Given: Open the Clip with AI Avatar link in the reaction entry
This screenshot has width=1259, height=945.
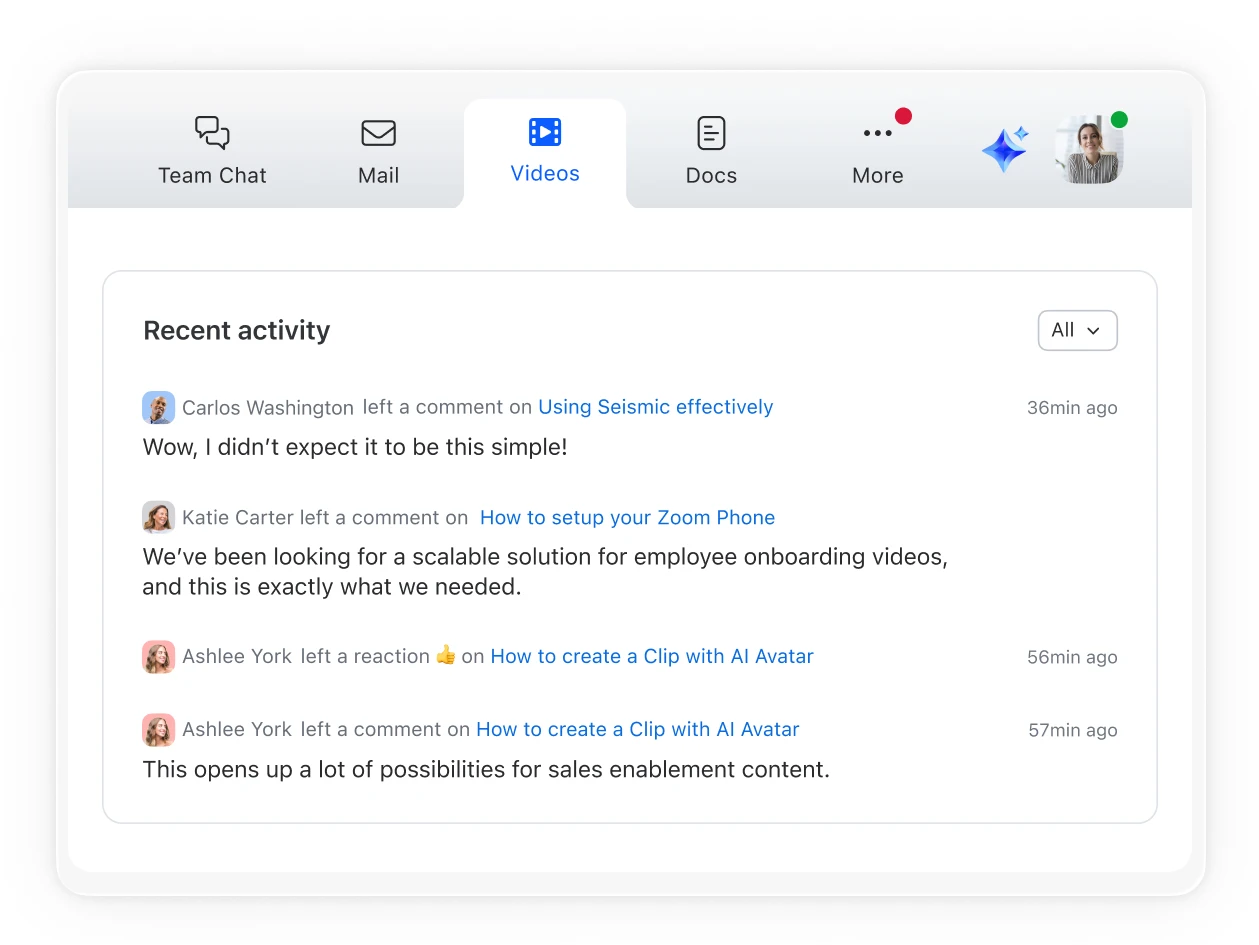Looking at the screenshot, I should click(651, 656).
